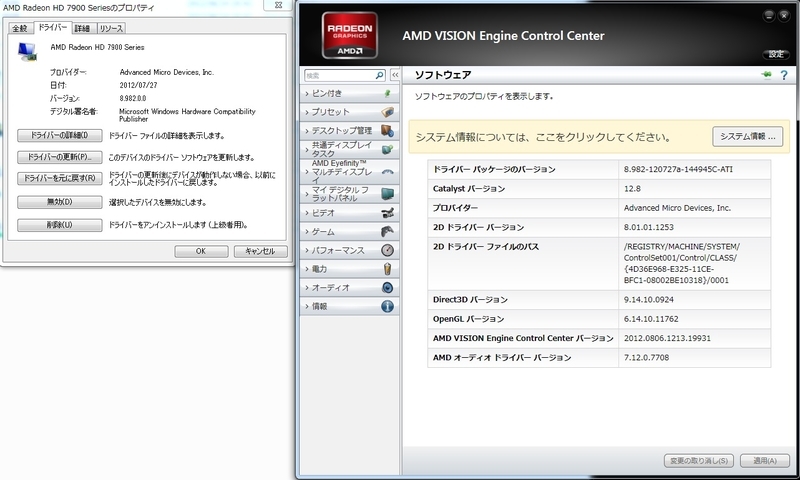Click OK in the properties dialog
Image resolution: width=800 pixels, height=480 pixels.
[201, 251]
